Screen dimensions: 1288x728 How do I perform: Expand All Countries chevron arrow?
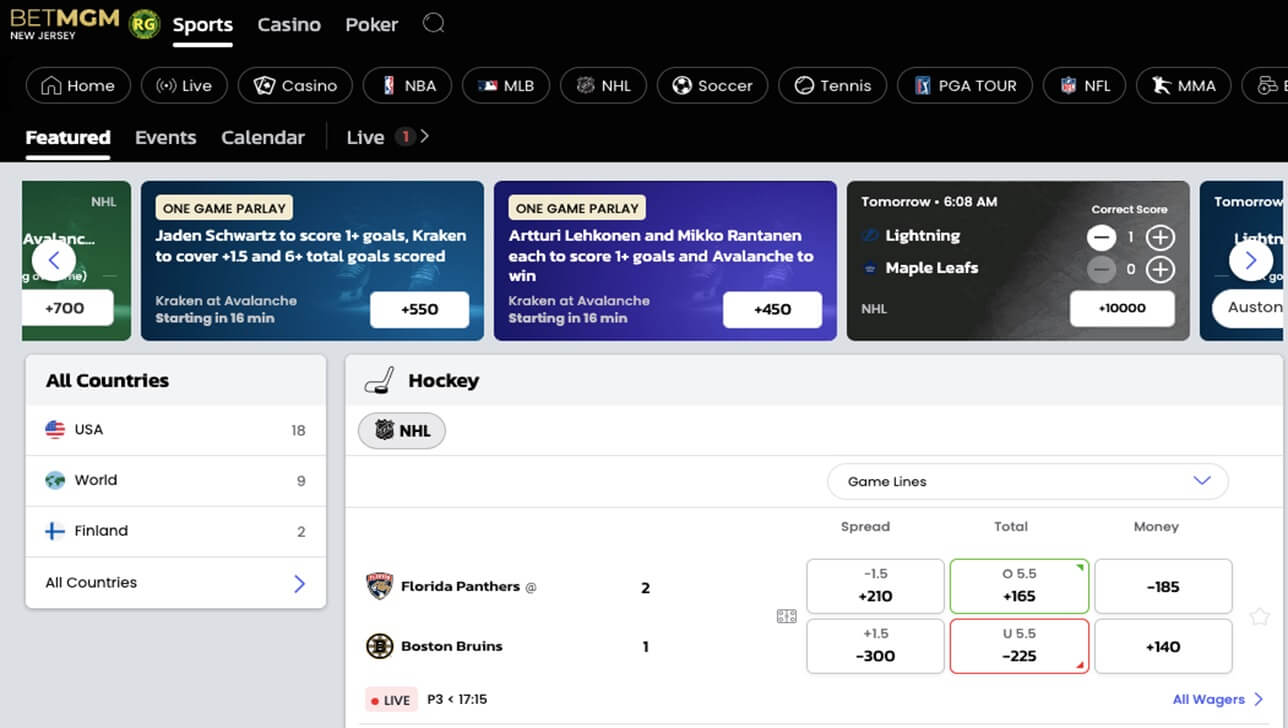click(299, 584)
